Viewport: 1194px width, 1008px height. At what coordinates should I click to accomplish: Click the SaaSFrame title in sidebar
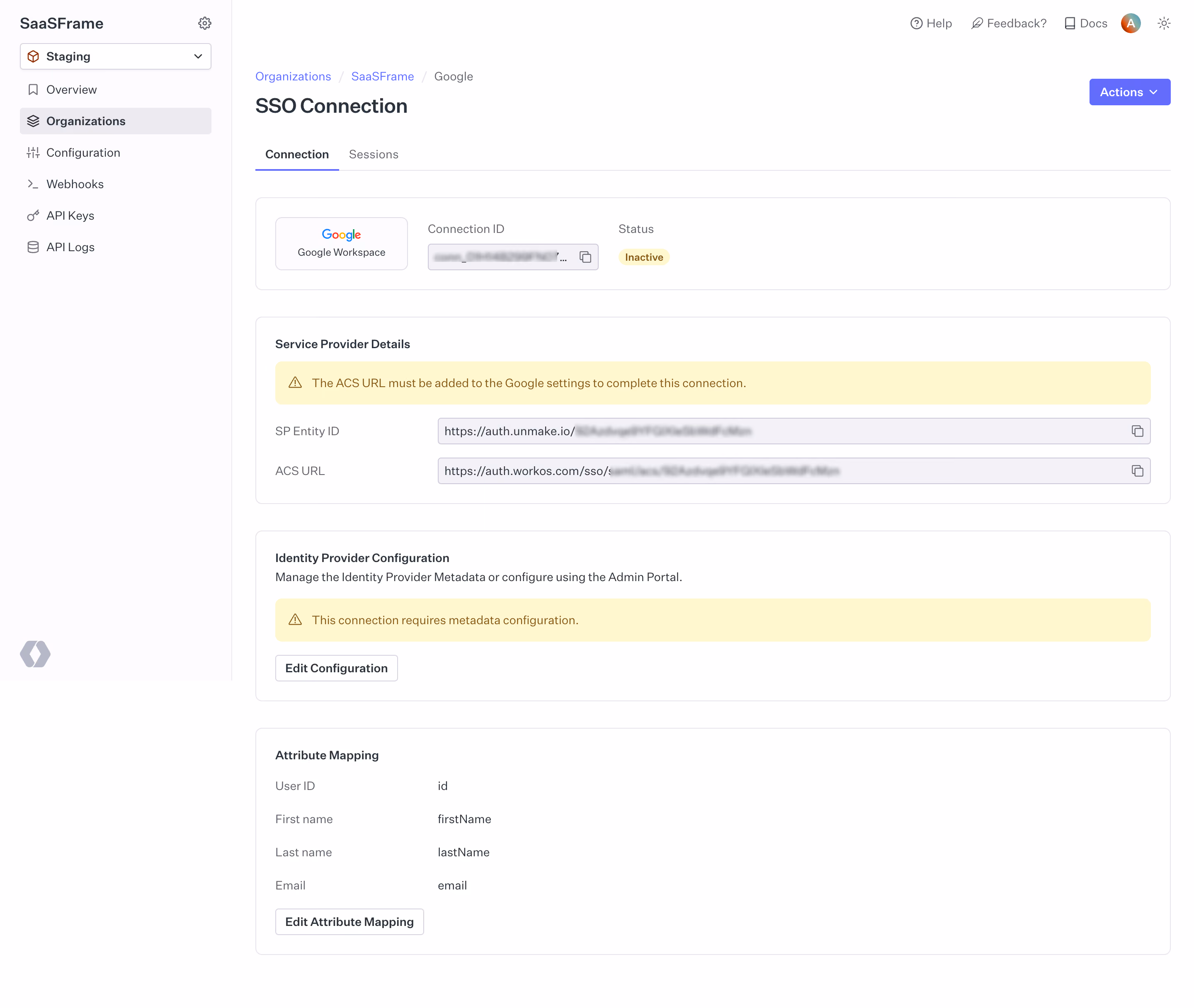[x=62, y=24]
